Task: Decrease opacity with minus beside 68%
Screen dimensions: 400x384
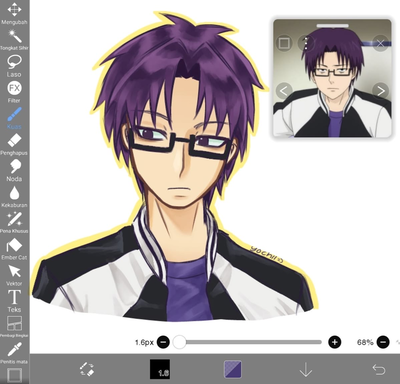Action: 383,342
